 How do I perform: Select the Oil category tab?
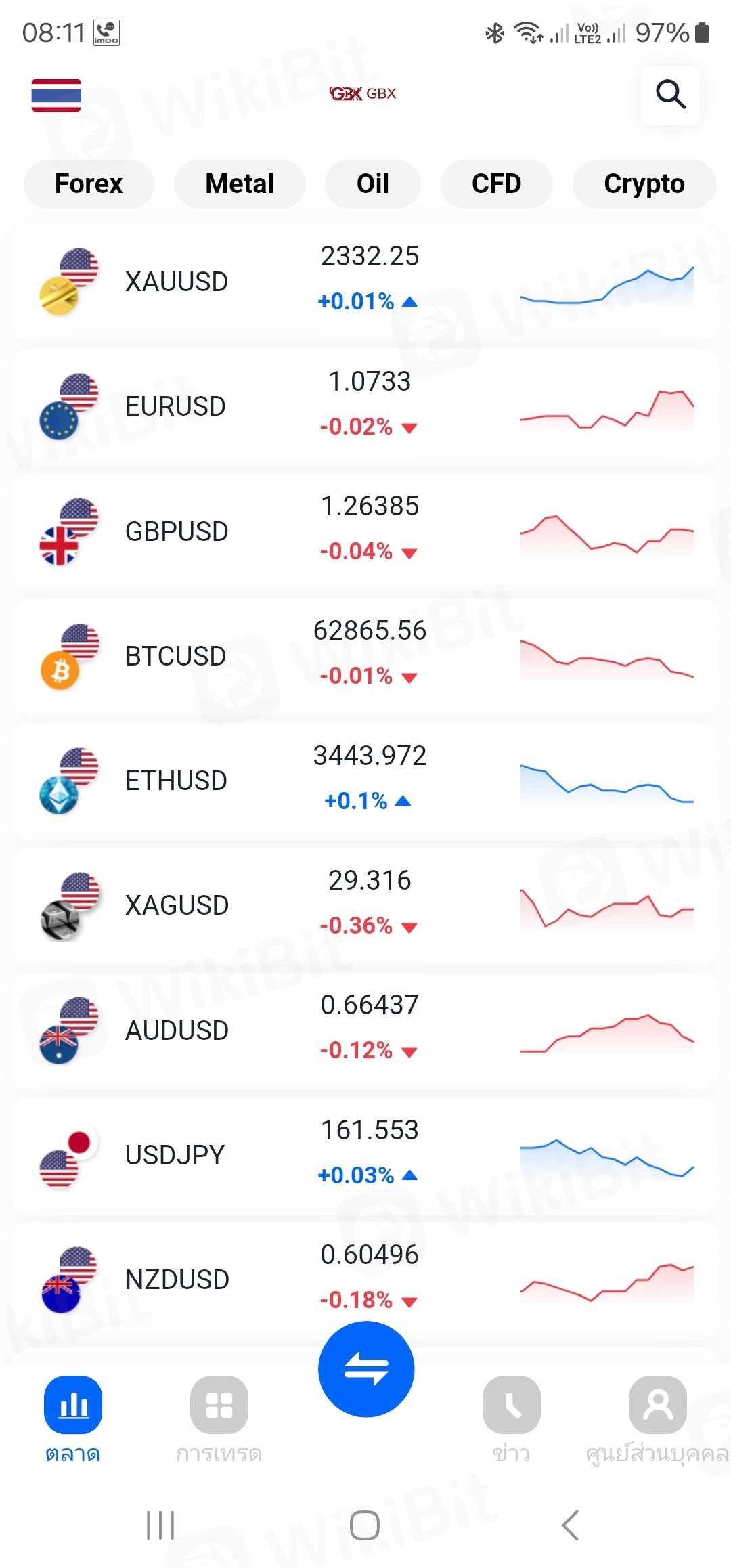(372, 184)
